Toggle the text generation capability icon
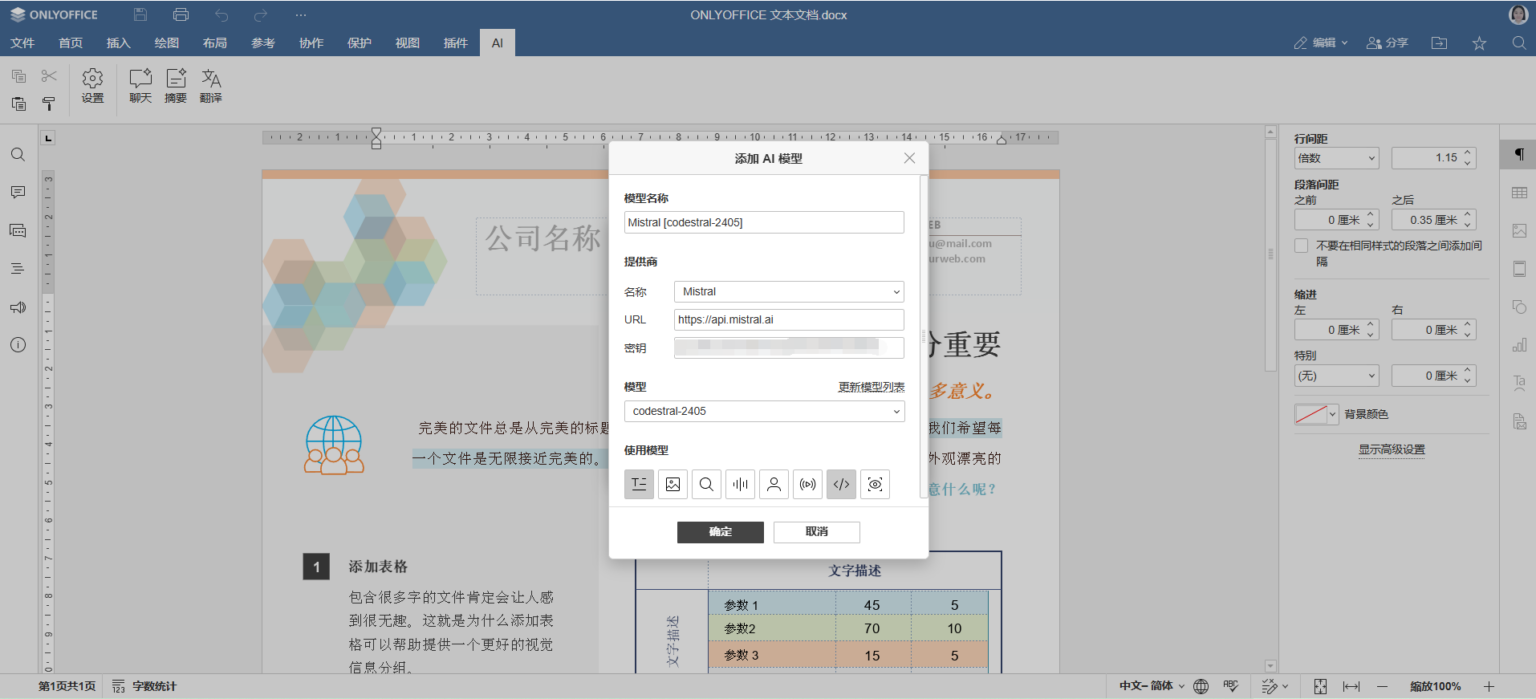 (x=639, y=484)
